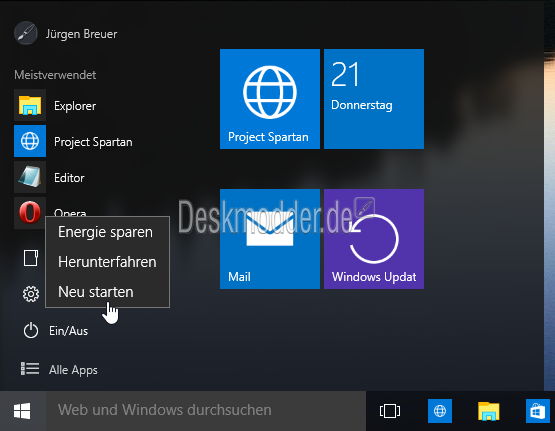The image size is (555, 431).
Task: Click the Store bag icon on taskbar
Action: click(x=538, y=411)
